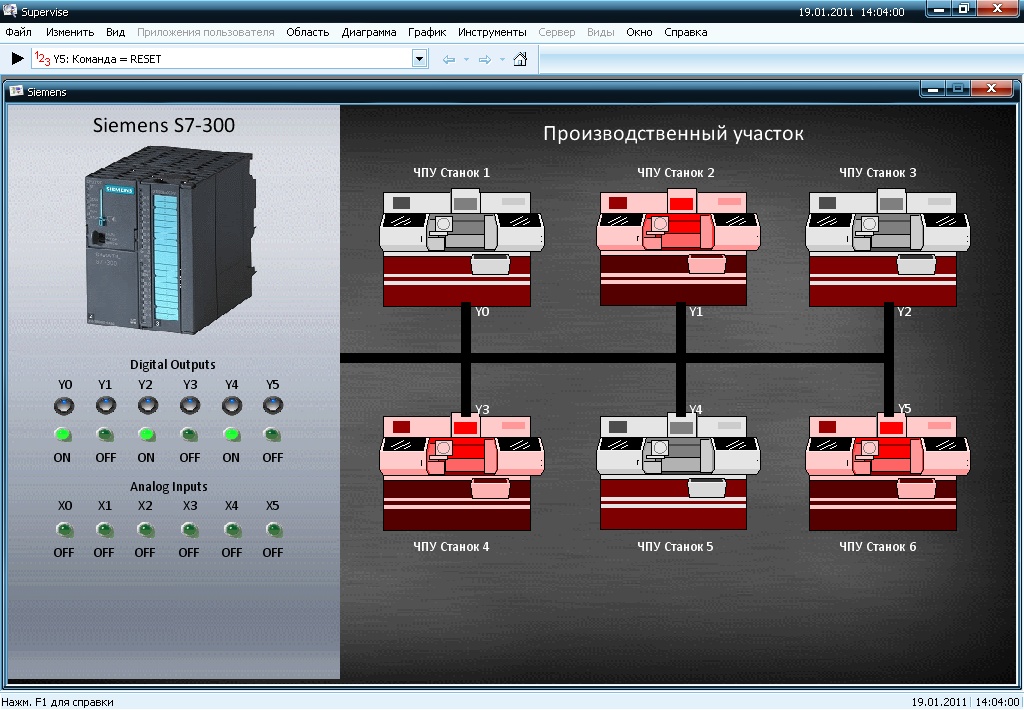Image resolution: width=1024 pixels, height=710 pixels.
Task: Click the Analog Inputs heading
Action: click(168, 487)
